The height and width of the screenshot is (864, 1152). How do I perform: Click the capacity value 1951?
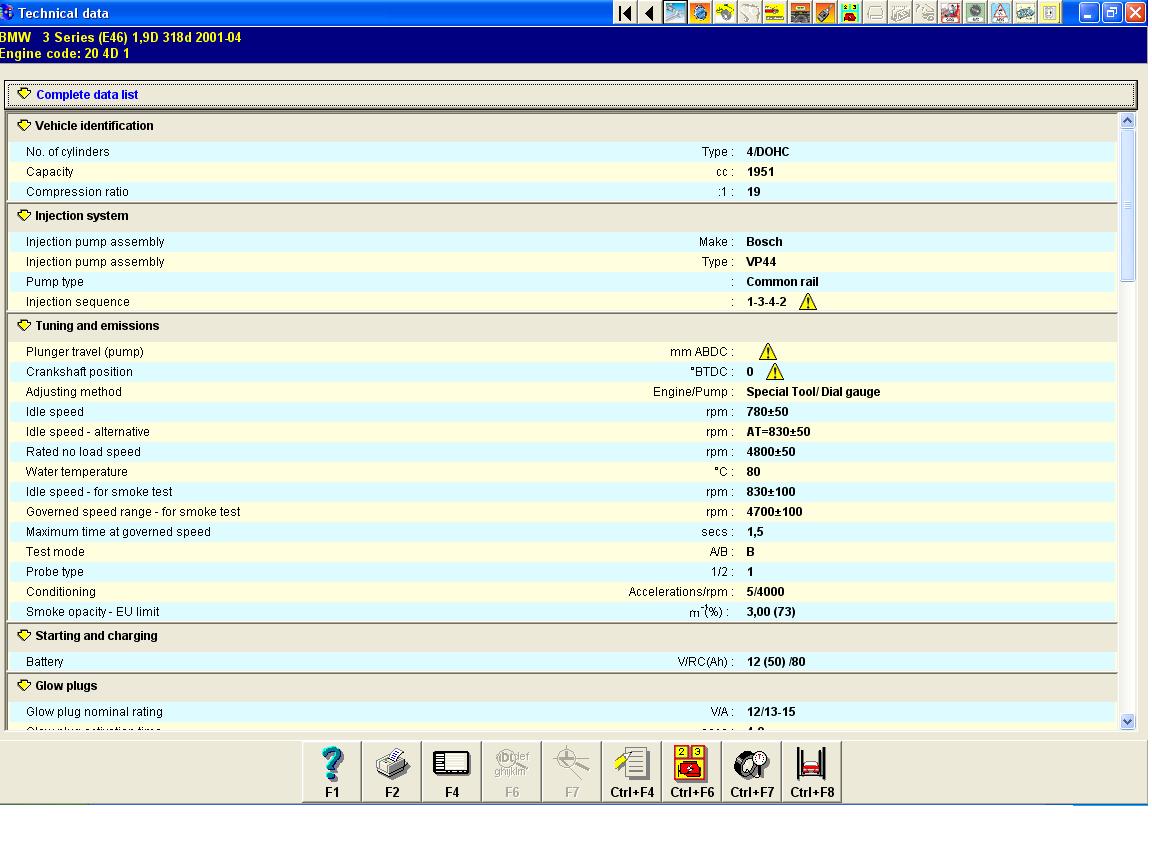click(760, 172)
